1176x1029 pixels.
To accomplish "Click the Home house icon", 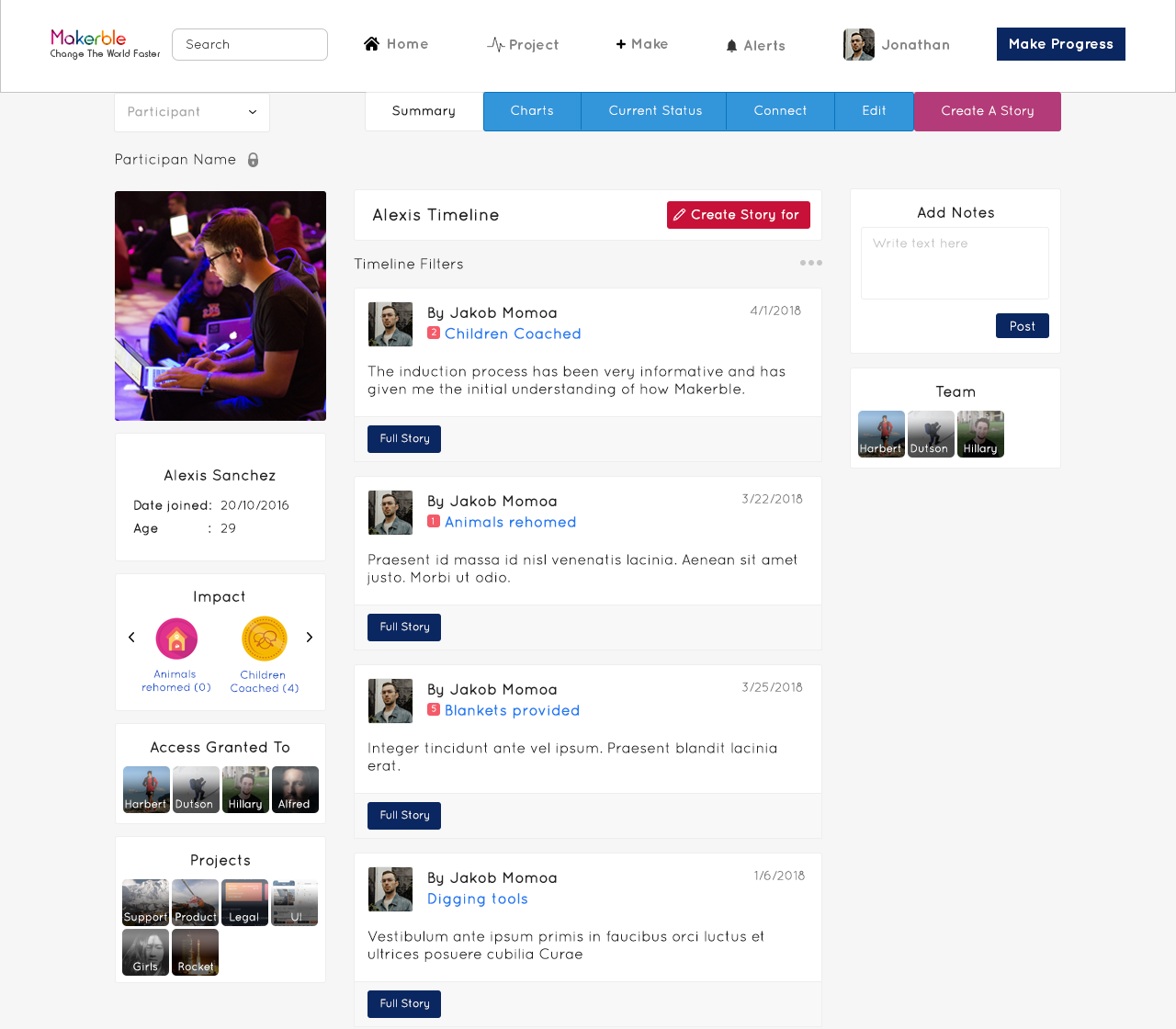I will pos(372,44).
